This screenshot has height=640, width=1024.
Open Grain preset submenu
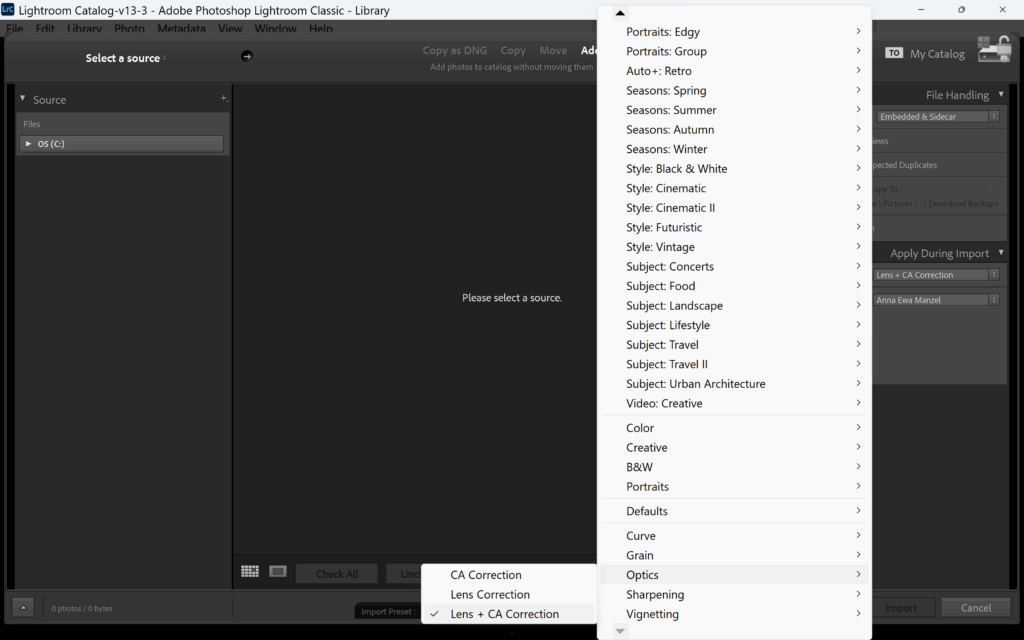pyautogui.click(x=734, y=555)
